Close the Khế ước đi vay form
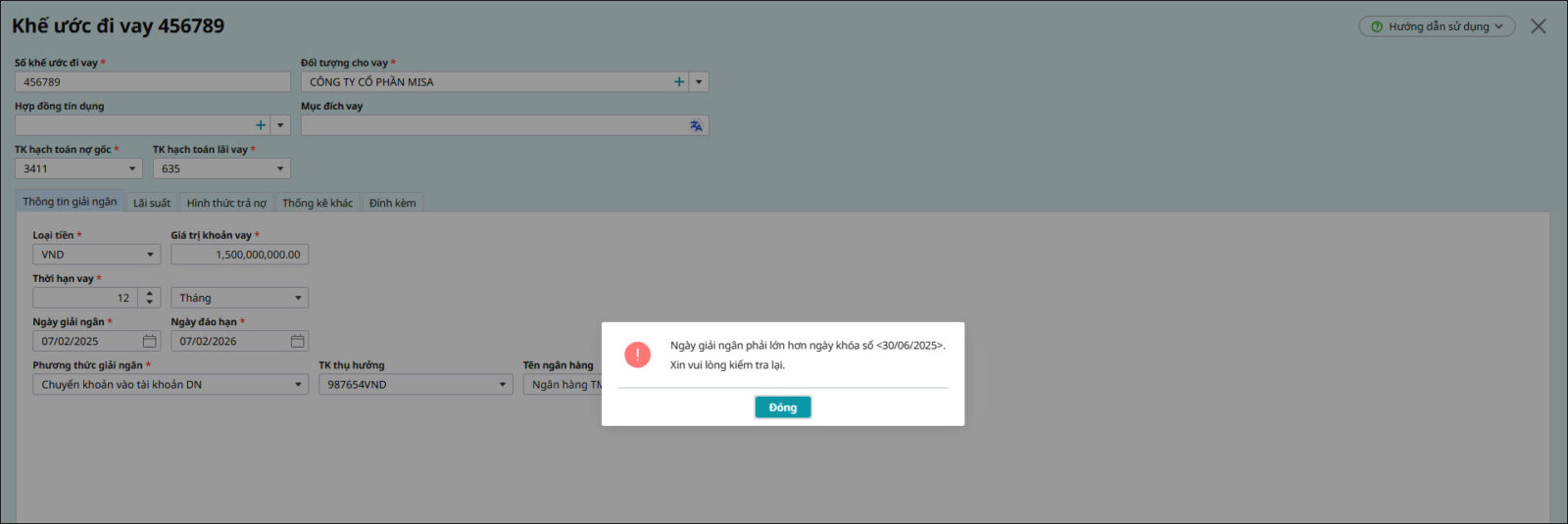 1539,26
